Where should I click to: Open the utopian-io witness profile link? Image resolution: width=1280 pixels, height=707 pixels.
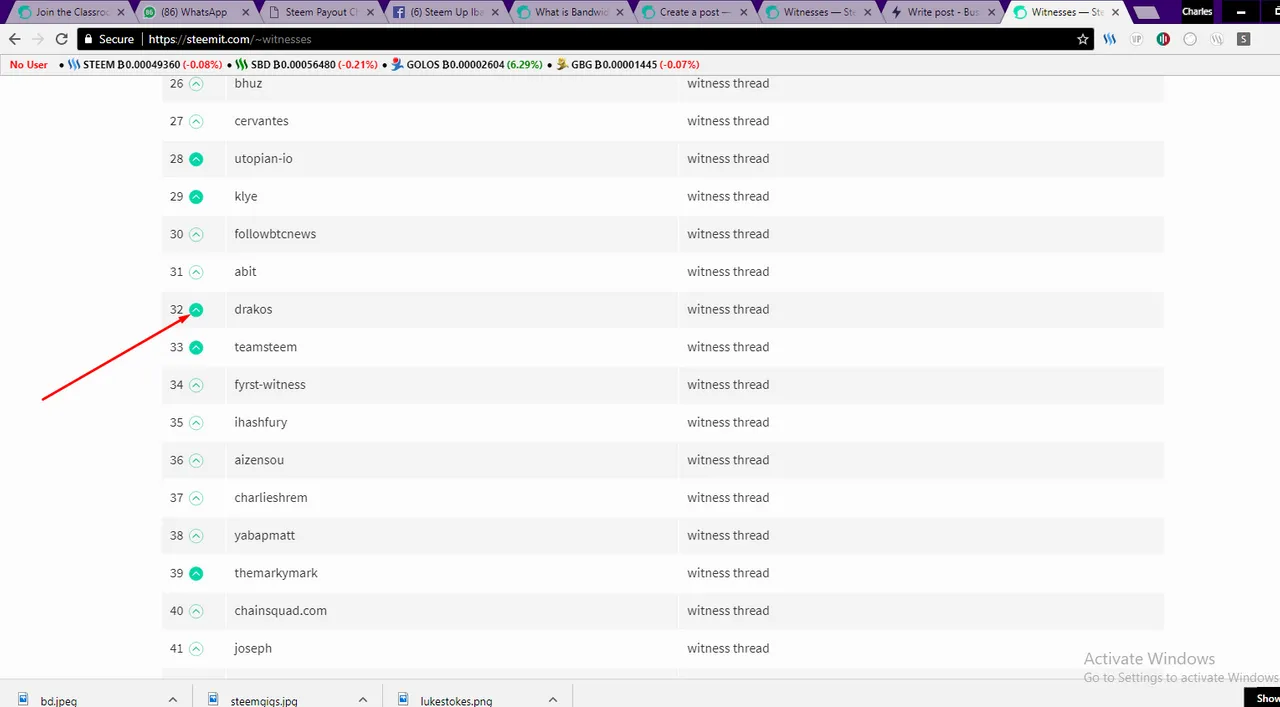(264, 159)
